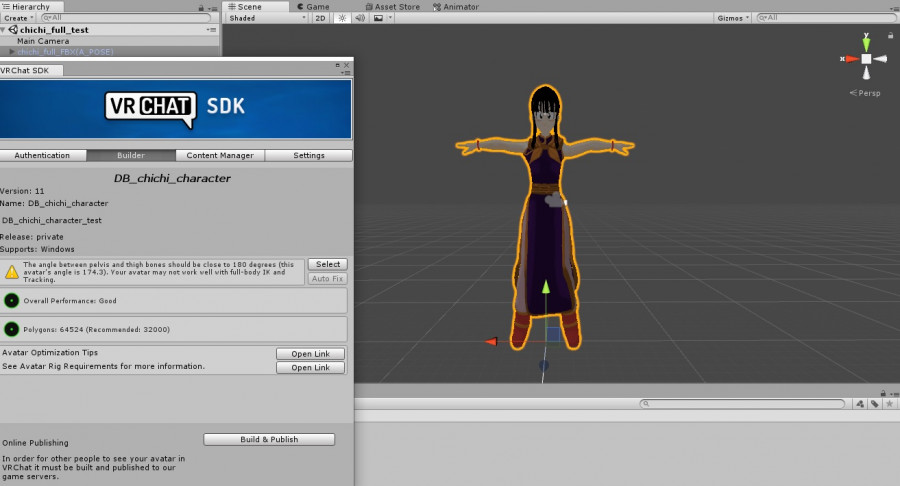Screen dimensions: 900x486
Task: Open the Content Manager tab
Action: [x=220, y=155]
